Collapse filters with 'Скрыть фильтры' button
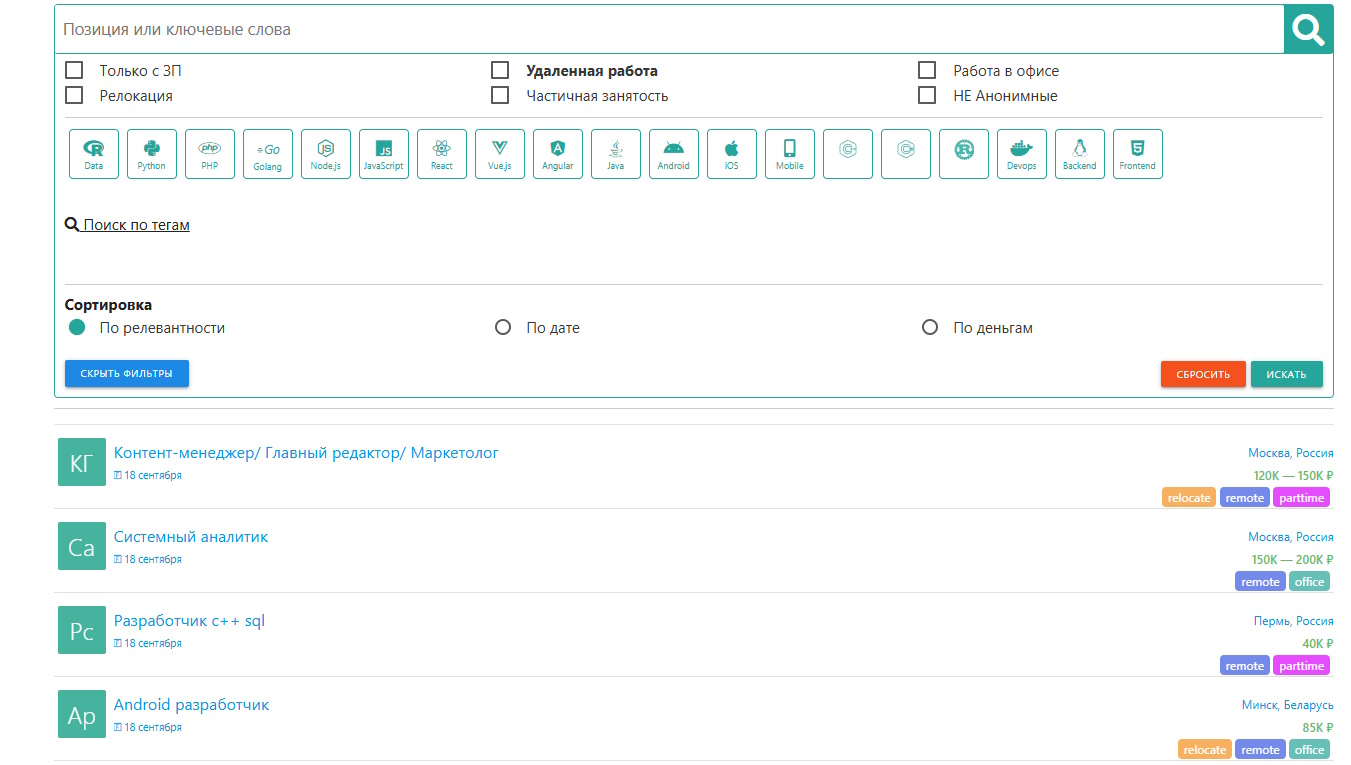The image size is (1351, 765). point(127,373)
